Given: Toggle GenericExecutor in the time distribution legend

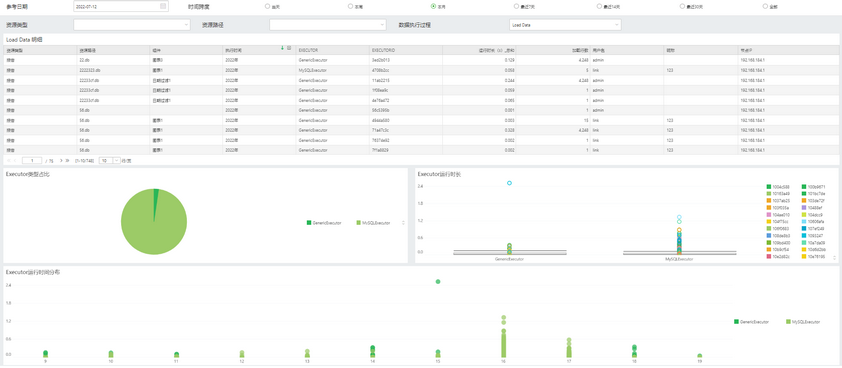Looking at the screenshot, I should tap(751, 322).
